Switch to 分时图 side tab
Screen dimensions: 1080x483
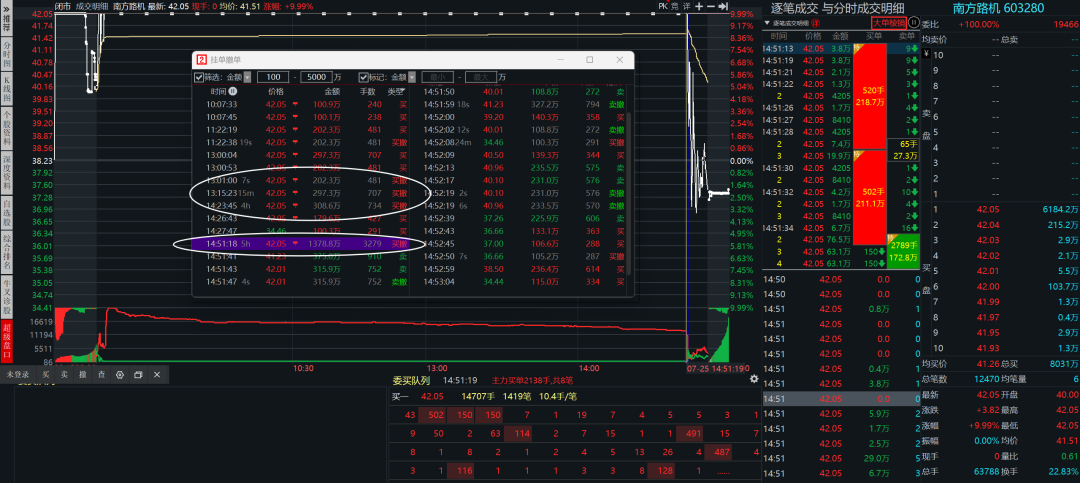7,51
